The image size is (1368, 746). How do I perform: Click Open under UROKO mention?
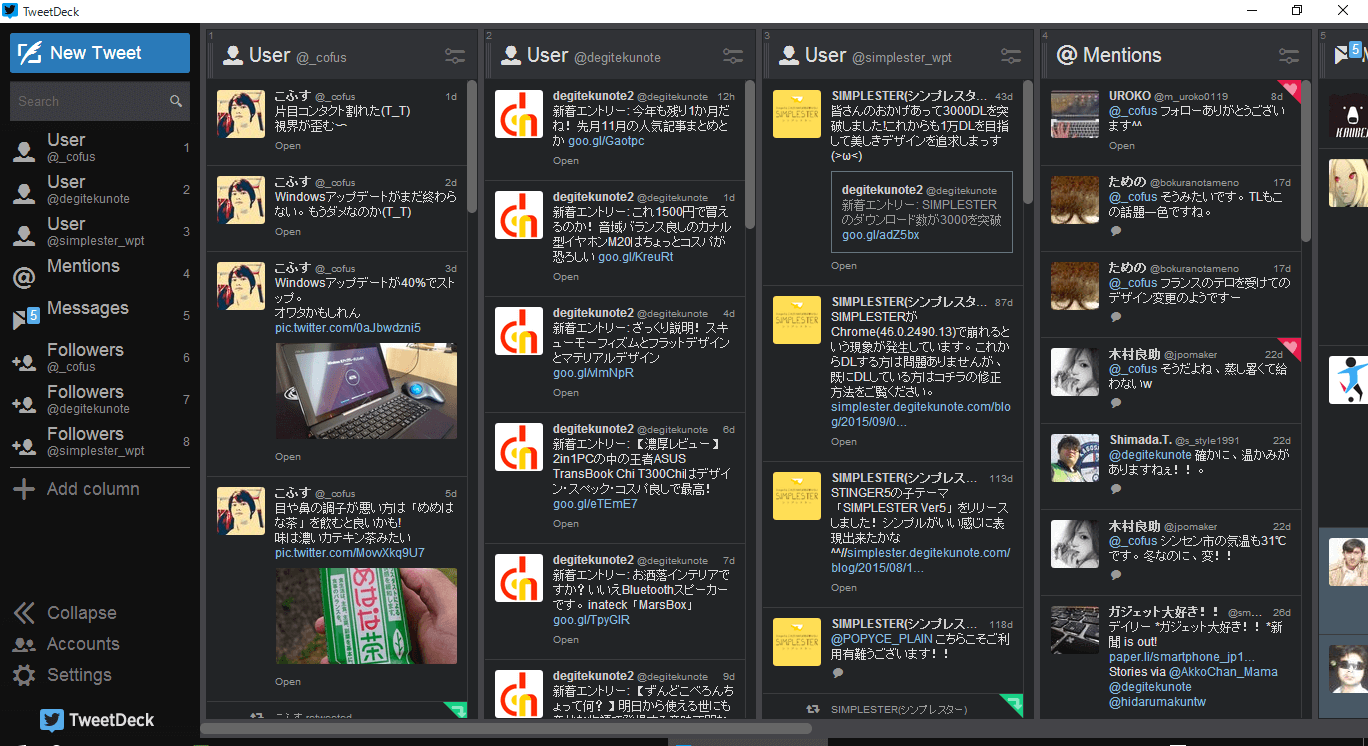(1122, 146)
